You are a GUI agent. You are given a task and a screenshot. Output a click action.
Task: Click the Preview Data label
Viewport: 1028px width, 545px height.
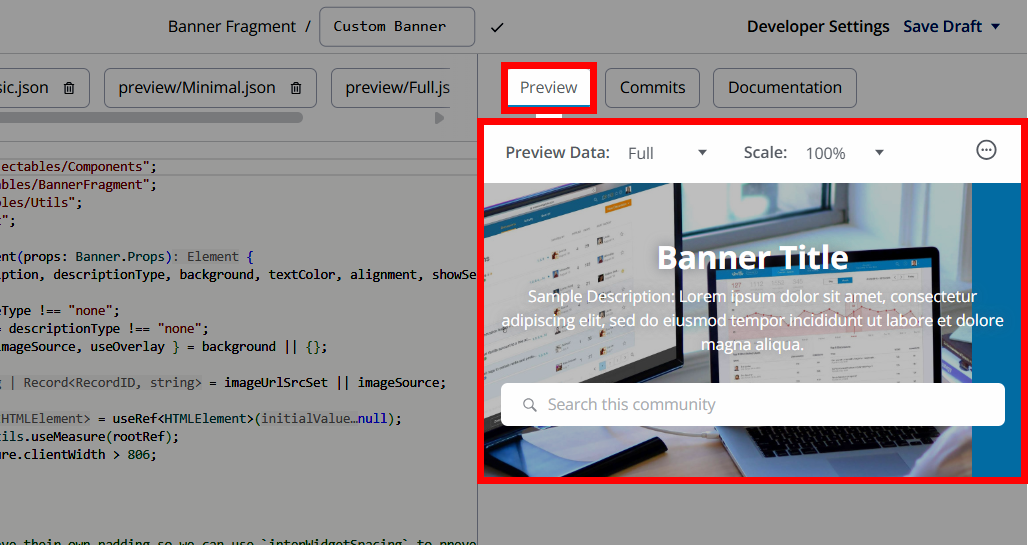tap(557, 153)
